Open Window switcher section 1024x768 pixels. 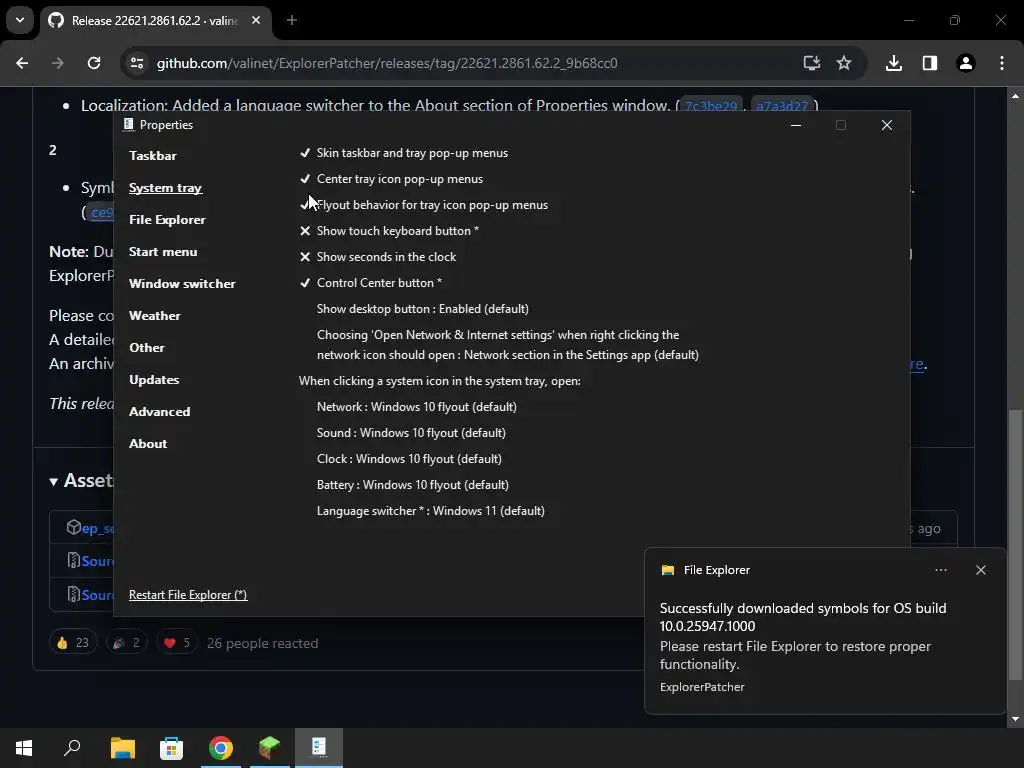coord(182,283)
